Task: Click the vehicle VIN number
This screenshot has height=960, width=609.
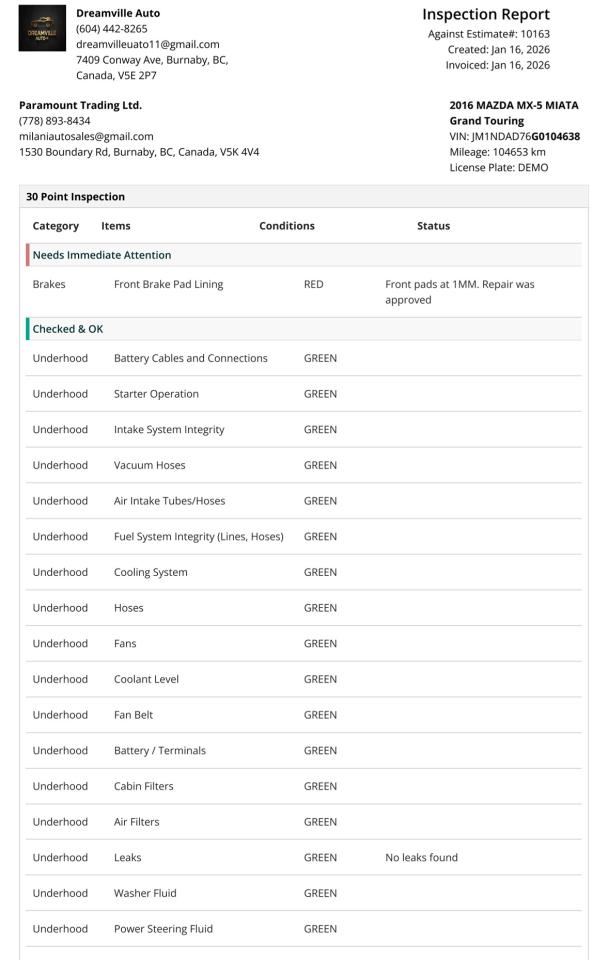Action: coord(514,136)
